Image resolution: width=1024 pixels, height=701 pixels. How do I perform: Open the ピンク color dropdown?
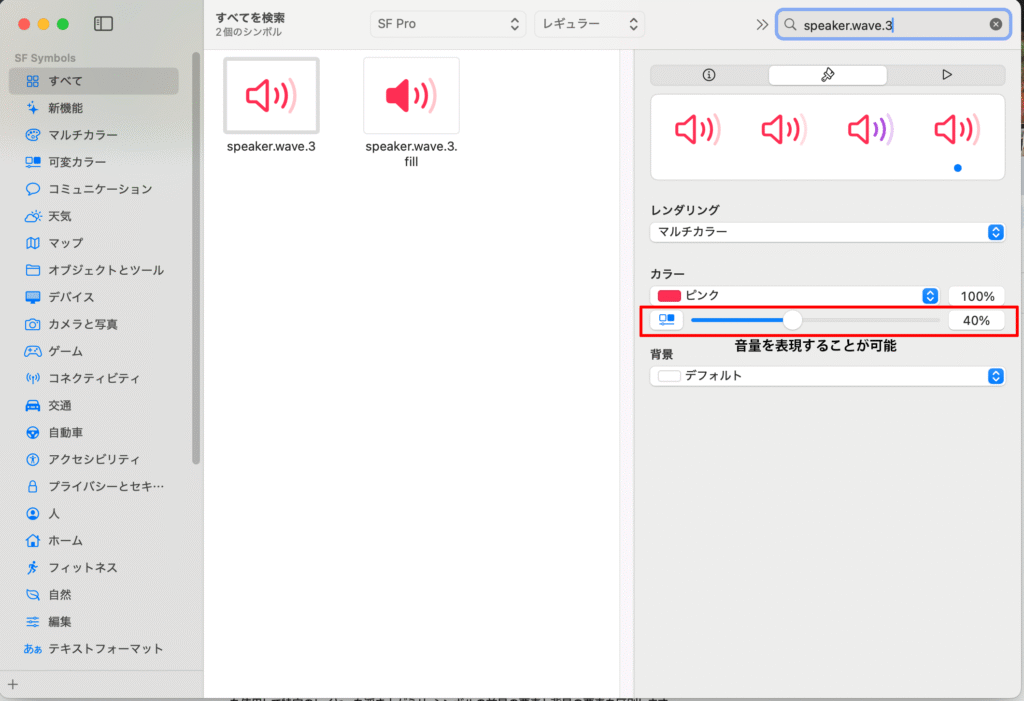pyautogui.click(x=794, y=296)
